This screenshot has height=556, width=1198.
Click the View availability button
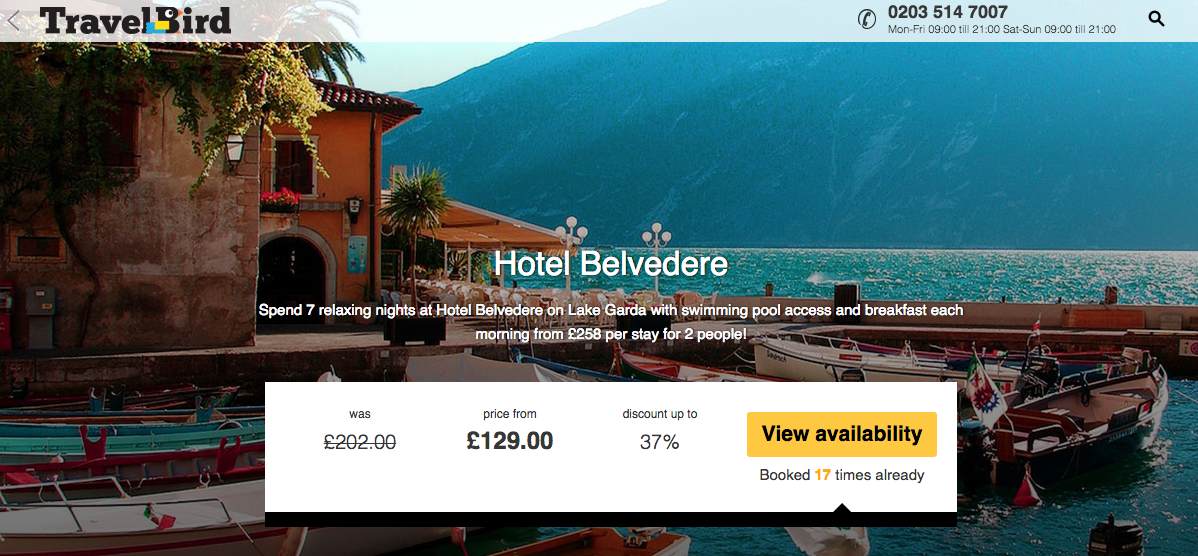point(841,434)
